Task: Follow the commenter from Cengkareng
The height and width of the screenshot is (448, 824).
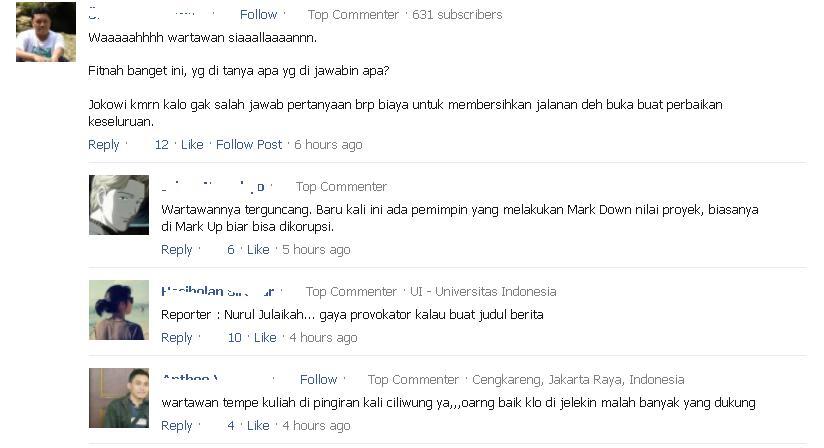Action: point(318,380)
